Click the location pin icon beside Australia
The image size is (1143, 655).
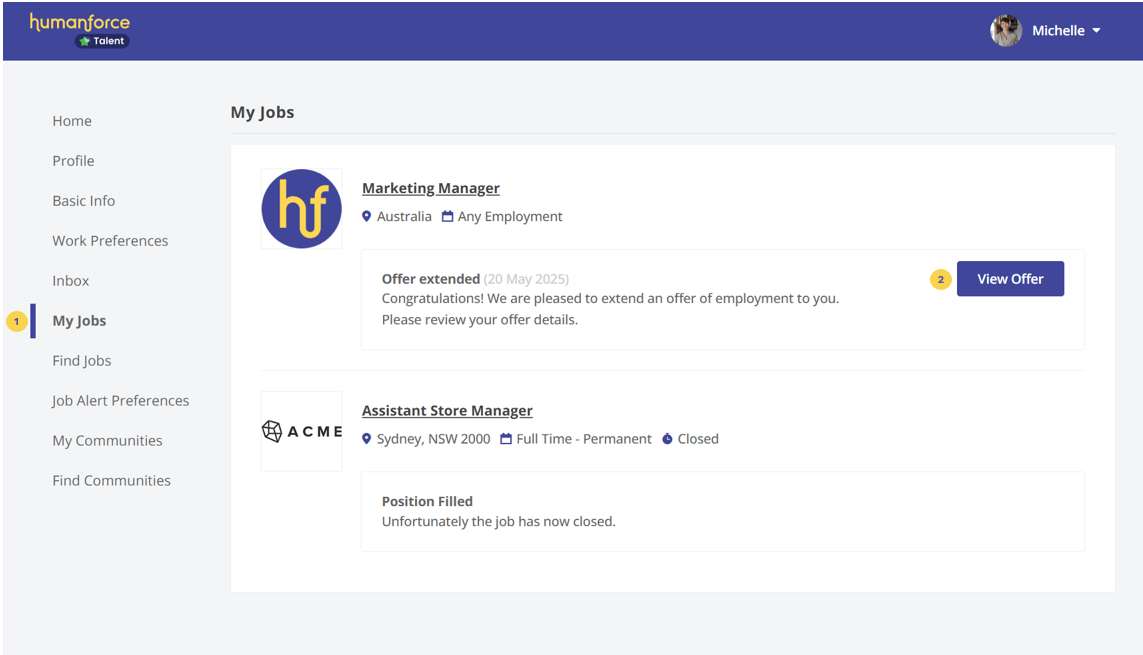(x=367, y=217)
